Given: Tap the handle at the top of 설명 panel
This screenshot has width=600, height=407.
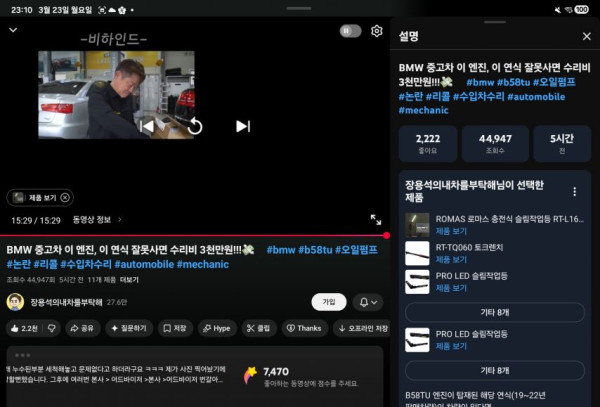Looking at the screenshot, I should pos(495,22).
